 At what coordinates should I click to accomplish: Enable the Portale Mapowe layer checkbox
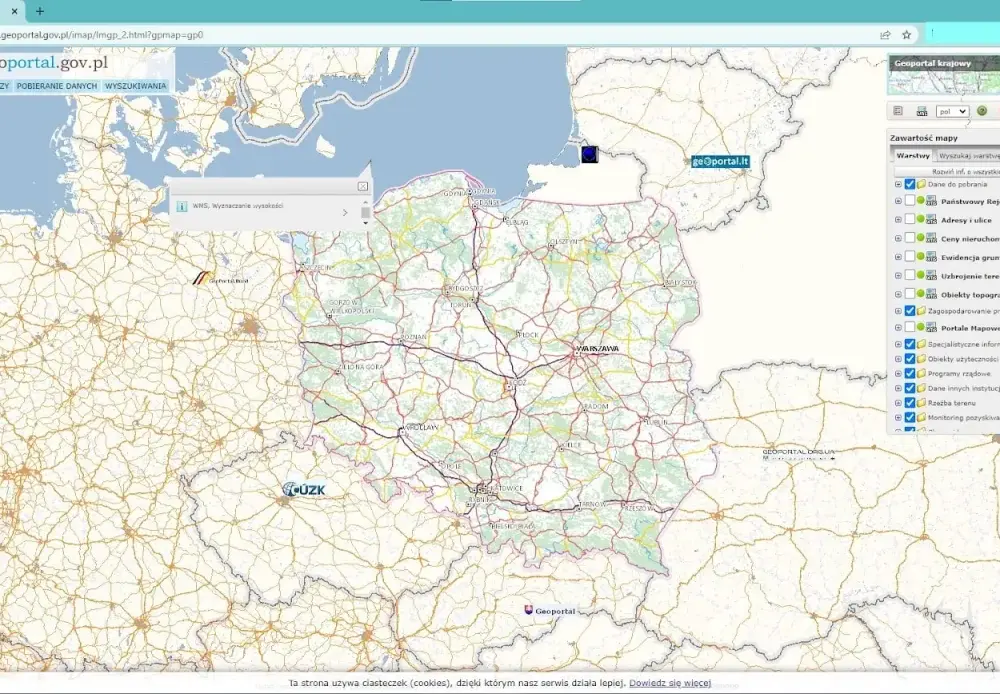(910, 327)
